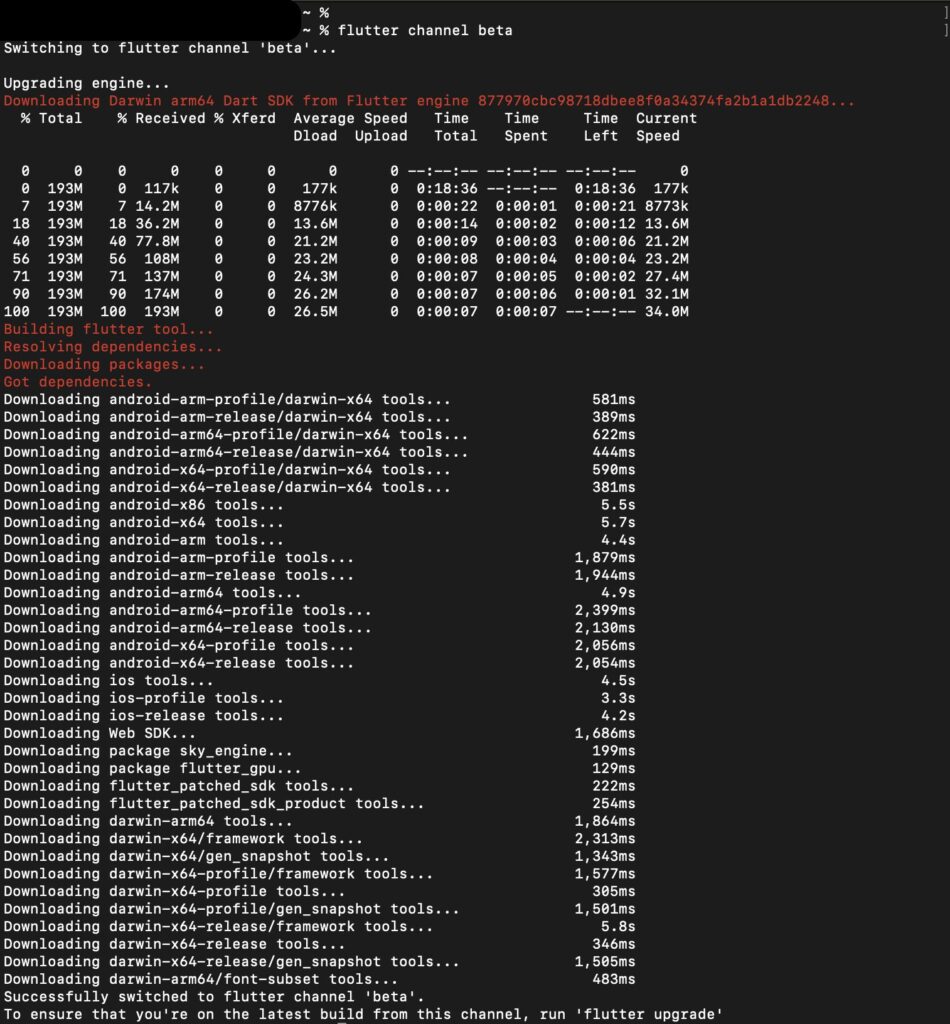The width and height of the screenshot is (950, 1024).
Task: Click the '483ms' duration value
Action: click(x=614, y=980)
